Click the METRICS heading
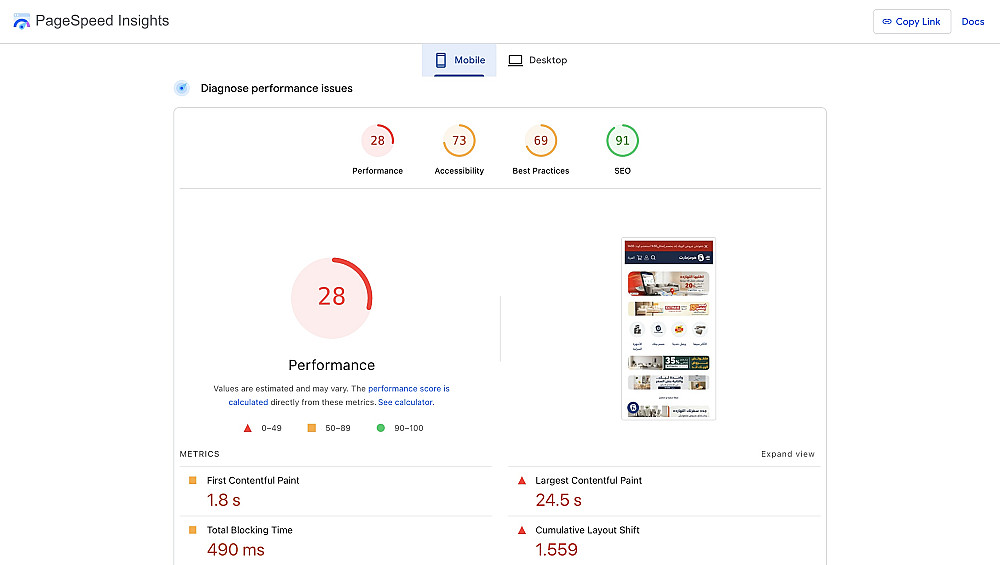This screenshot has height=565, width=1000. pyautogui.click(x=199, y=454)
